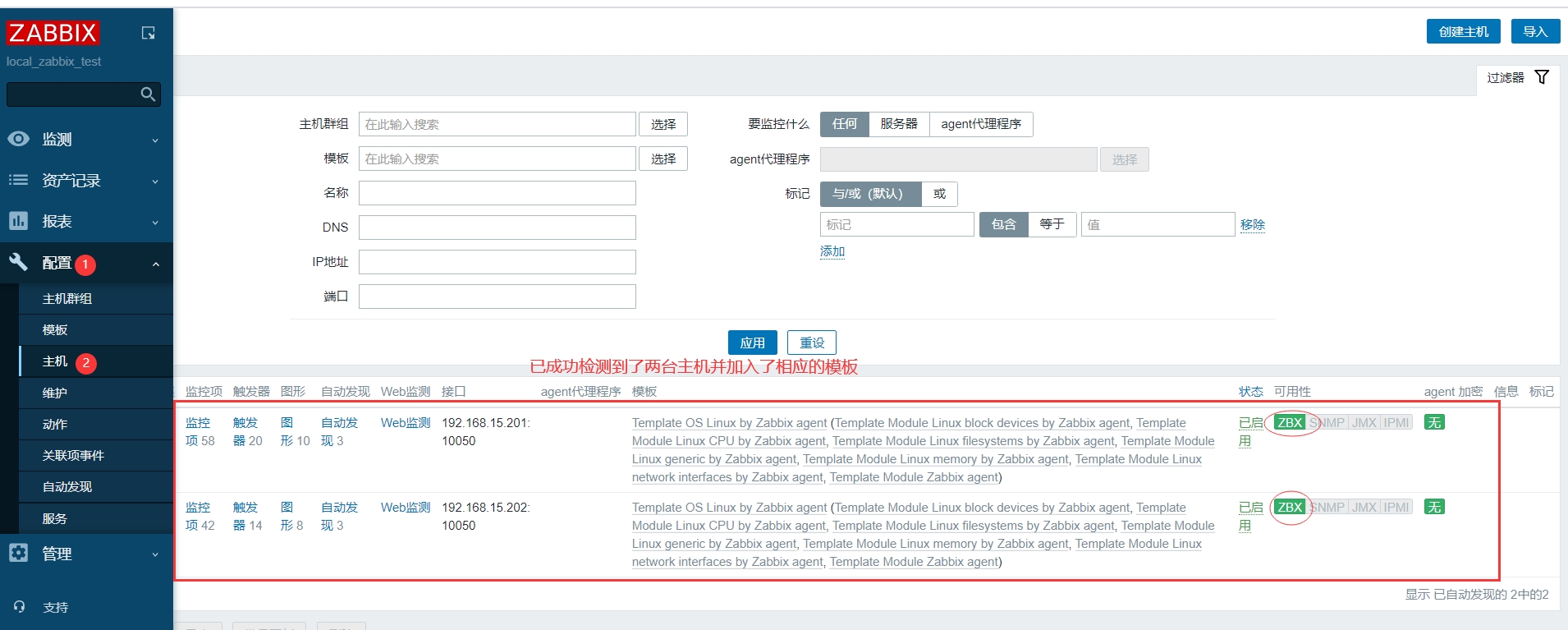Reset filter with 重设 button

(x=812, y=343)
